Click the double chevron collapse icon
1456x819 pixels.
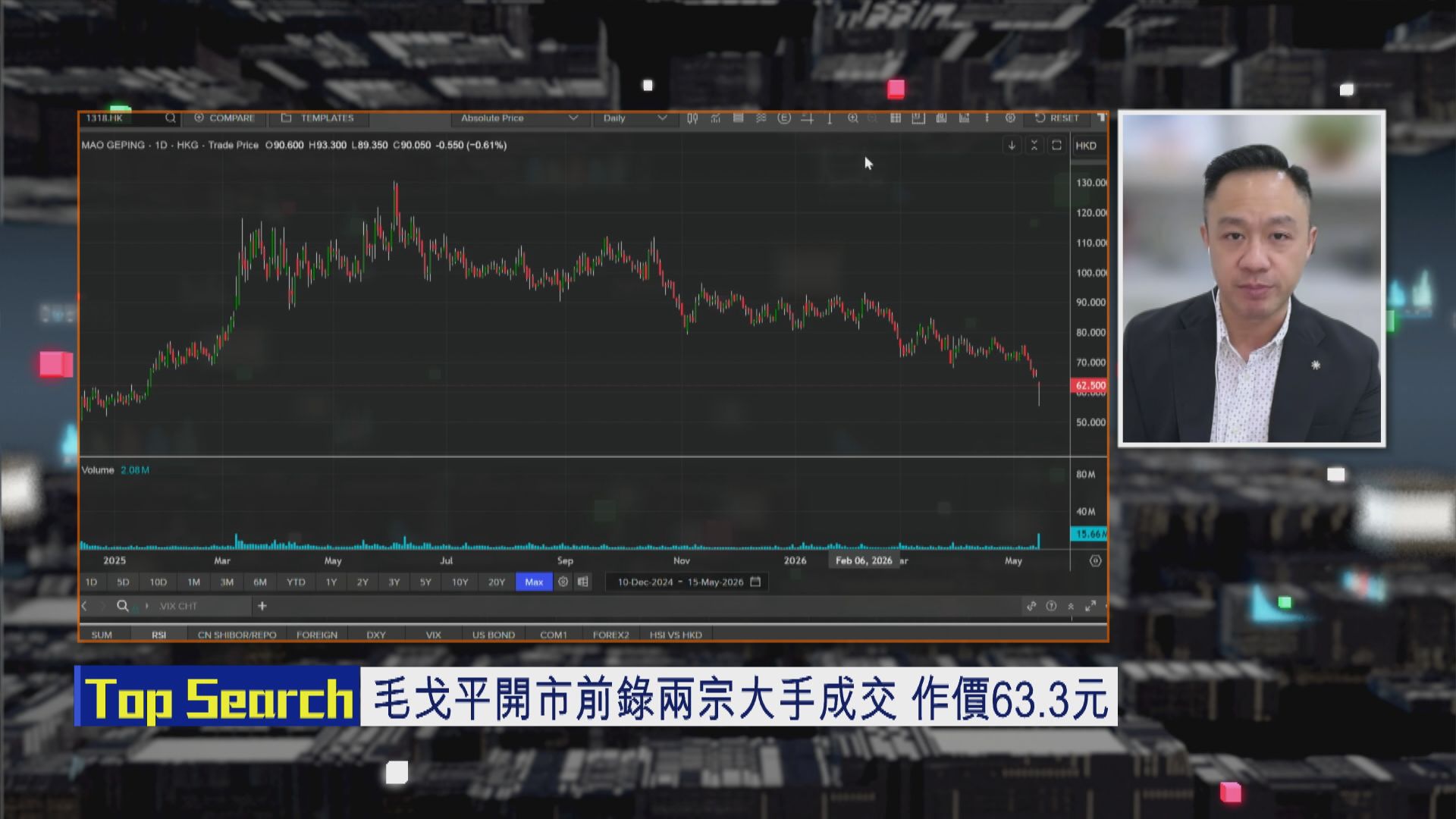pyautogui.click(x=1071, y=606)
